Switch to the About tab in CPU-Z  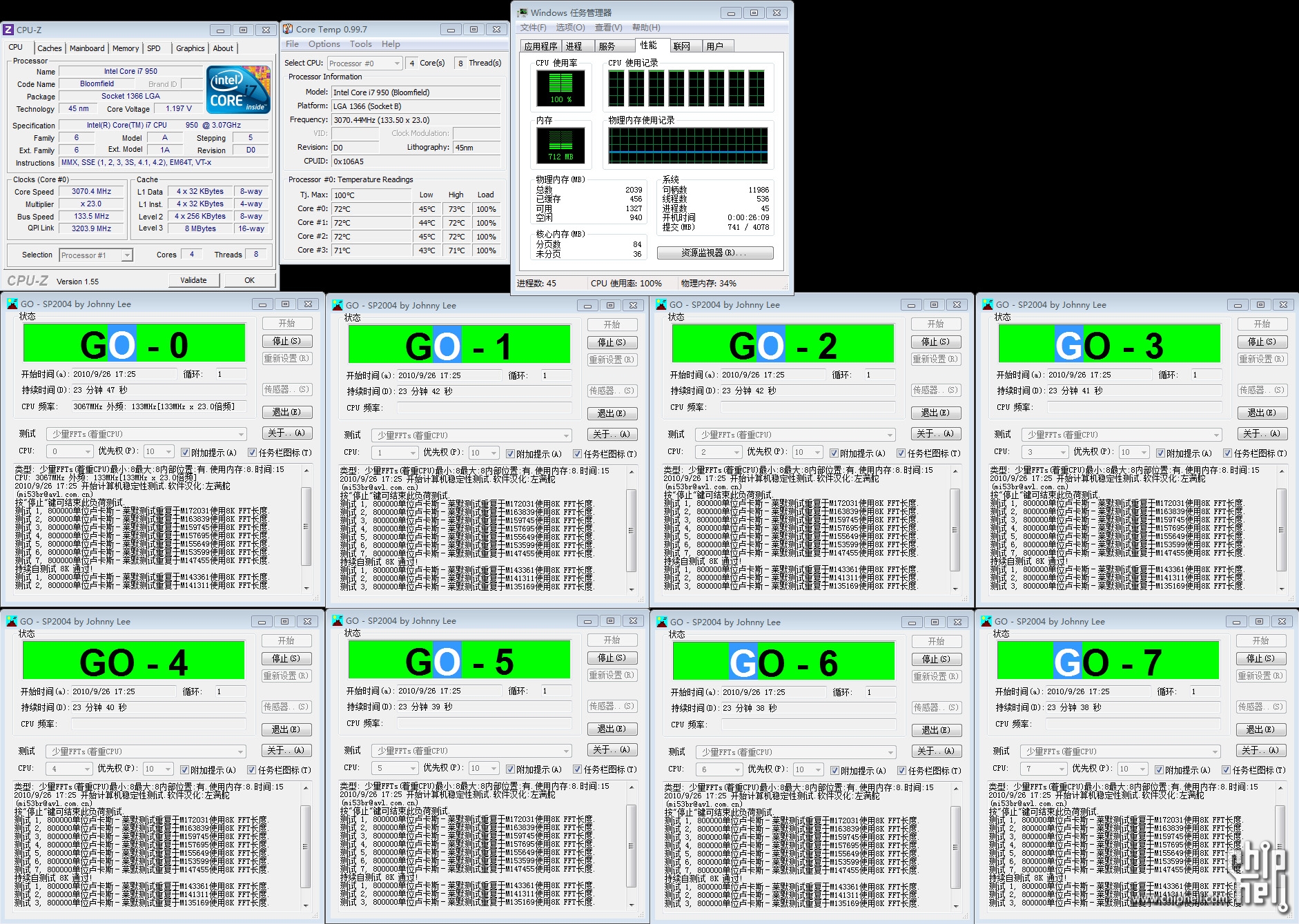223,48
